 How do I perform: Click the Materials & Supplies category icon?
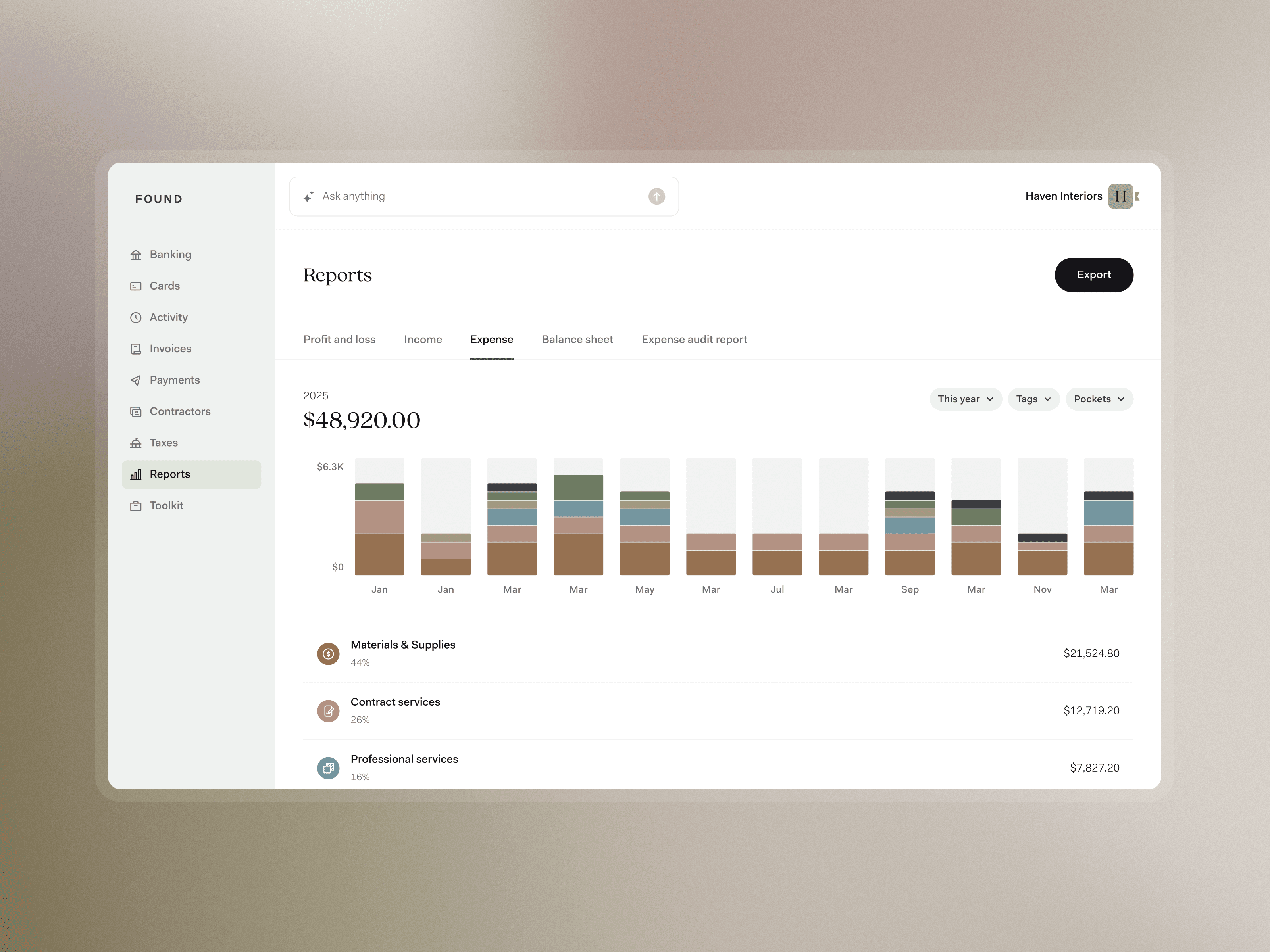click(328, 654)
